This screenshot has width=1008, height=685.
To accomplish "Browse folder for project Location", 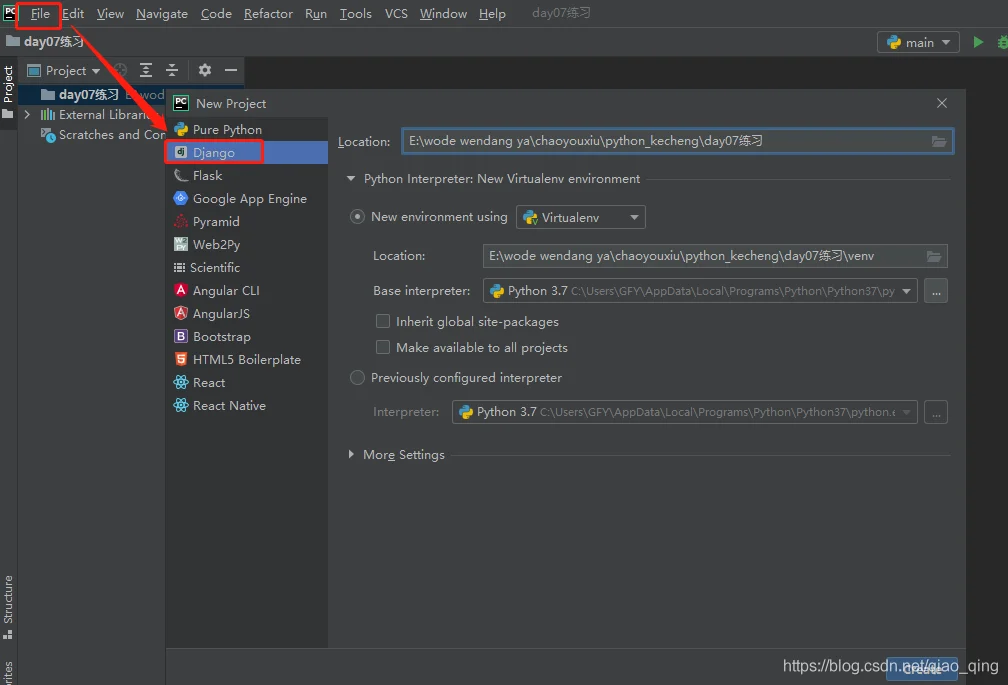I will point(939,141).
